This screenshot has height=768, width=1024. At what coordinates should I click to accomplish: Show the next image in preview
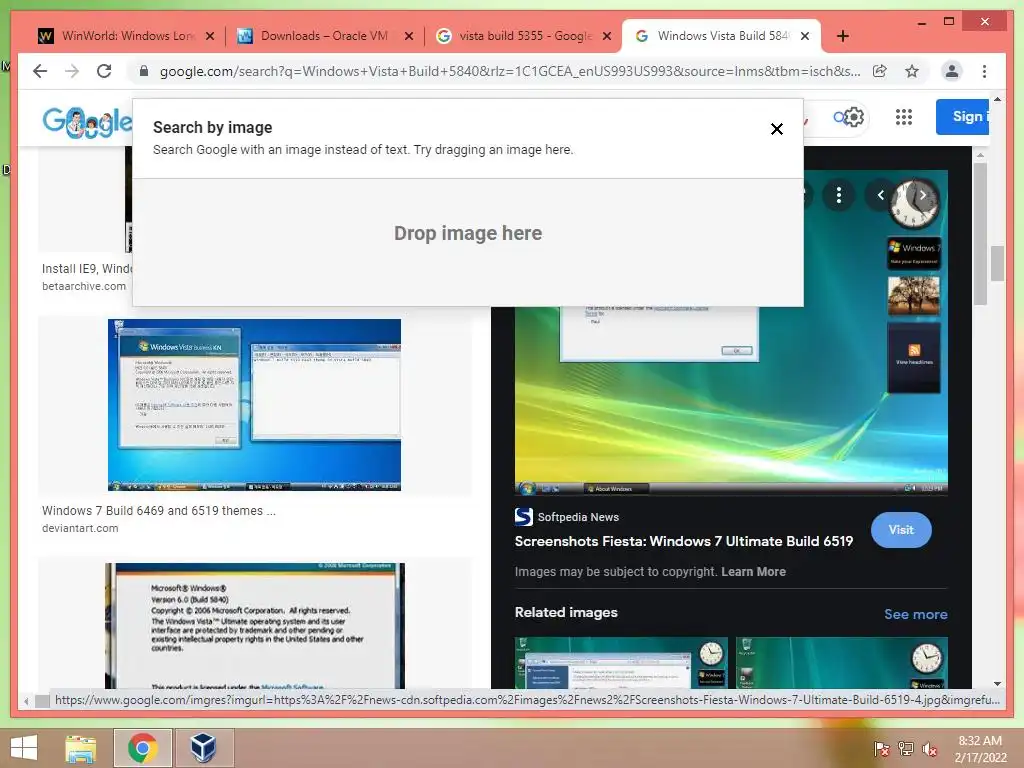pos(922,195)
